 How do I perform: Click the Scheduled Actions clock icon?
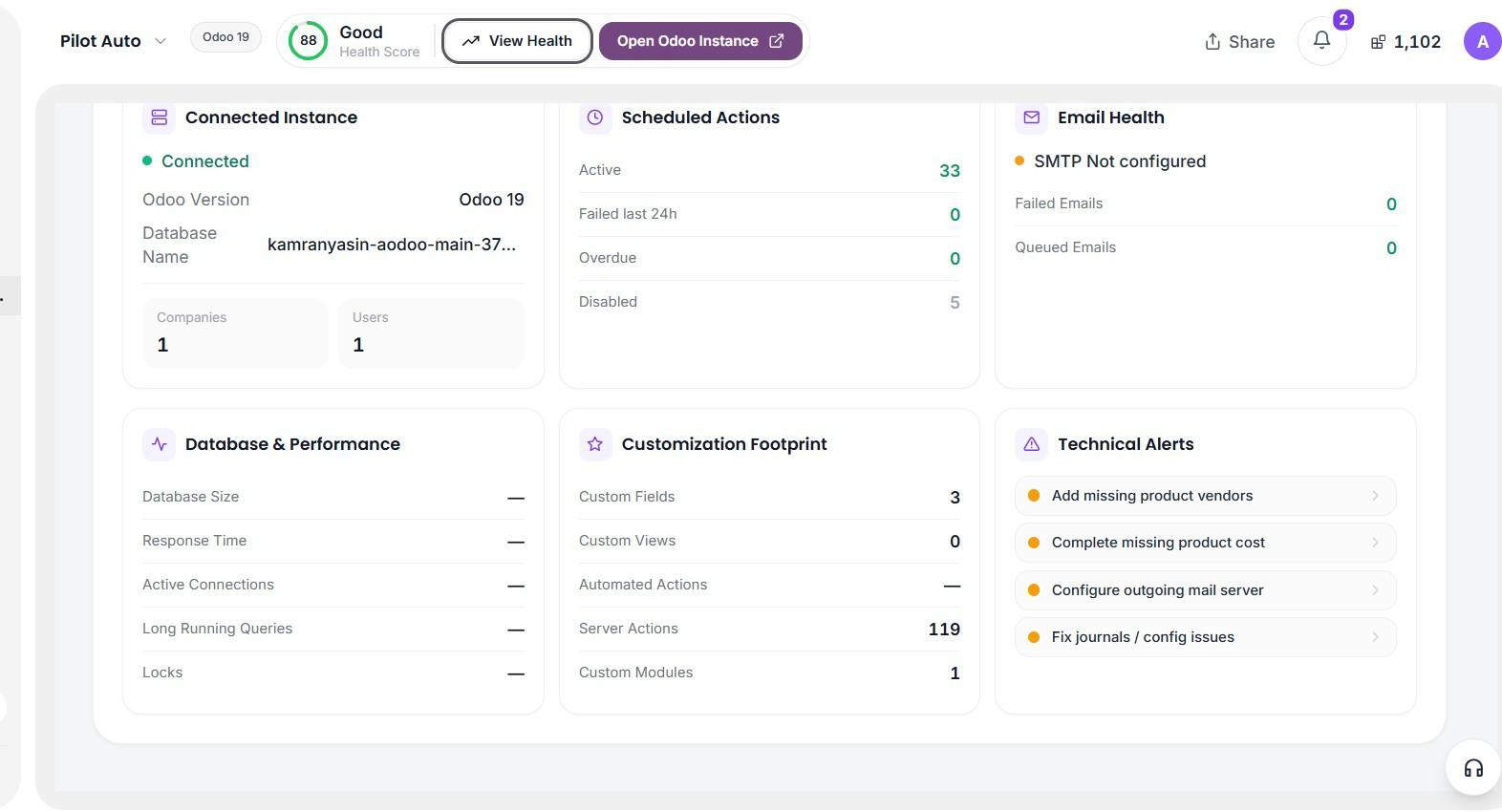click(595, 118)
